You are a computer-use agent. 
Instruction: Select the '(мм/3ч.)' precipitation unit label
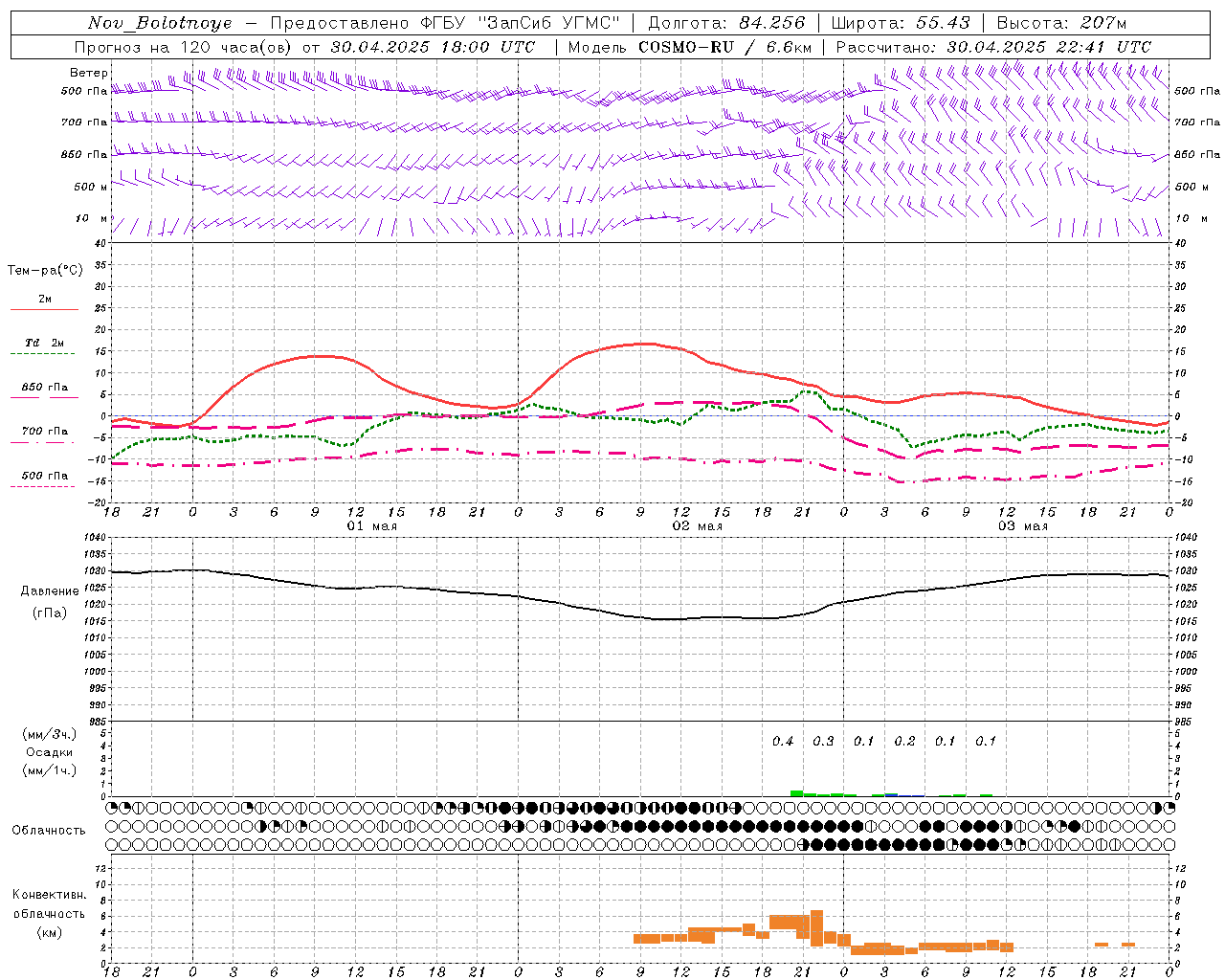[x=50, y=734]
